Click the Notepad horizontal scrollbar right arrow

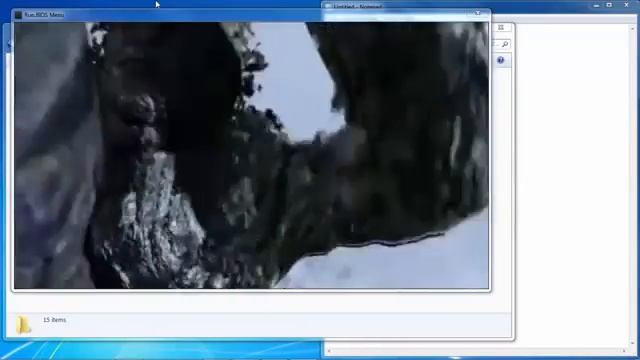pos(624,351)
